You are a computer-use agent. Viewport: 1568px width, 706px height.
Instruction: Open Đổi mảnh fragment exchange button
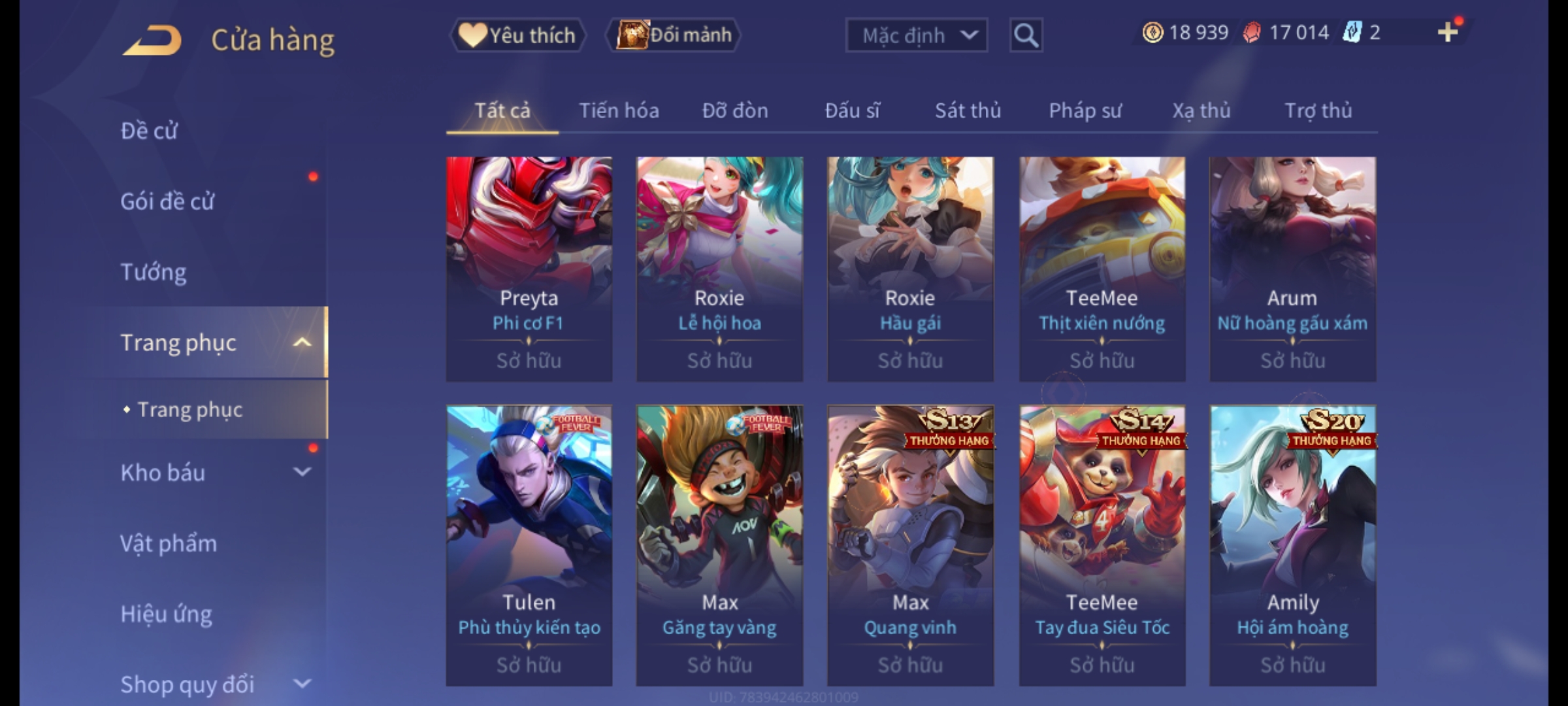(x=674, y=35)
